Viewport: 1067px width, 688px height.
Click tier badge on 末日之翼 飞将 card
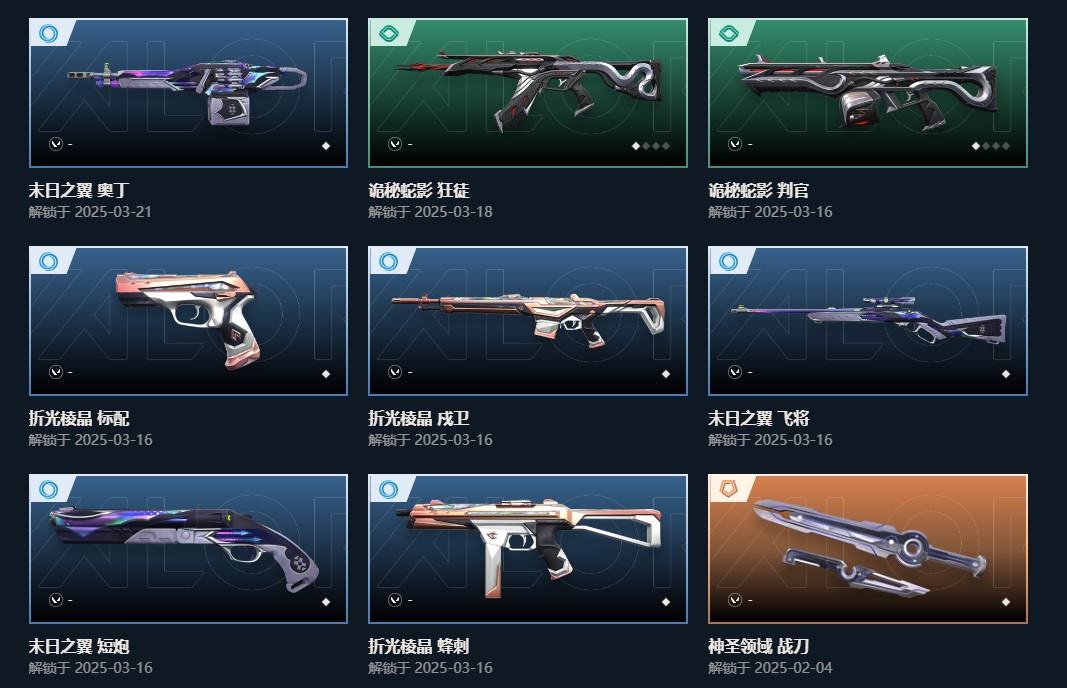(729, 261)
